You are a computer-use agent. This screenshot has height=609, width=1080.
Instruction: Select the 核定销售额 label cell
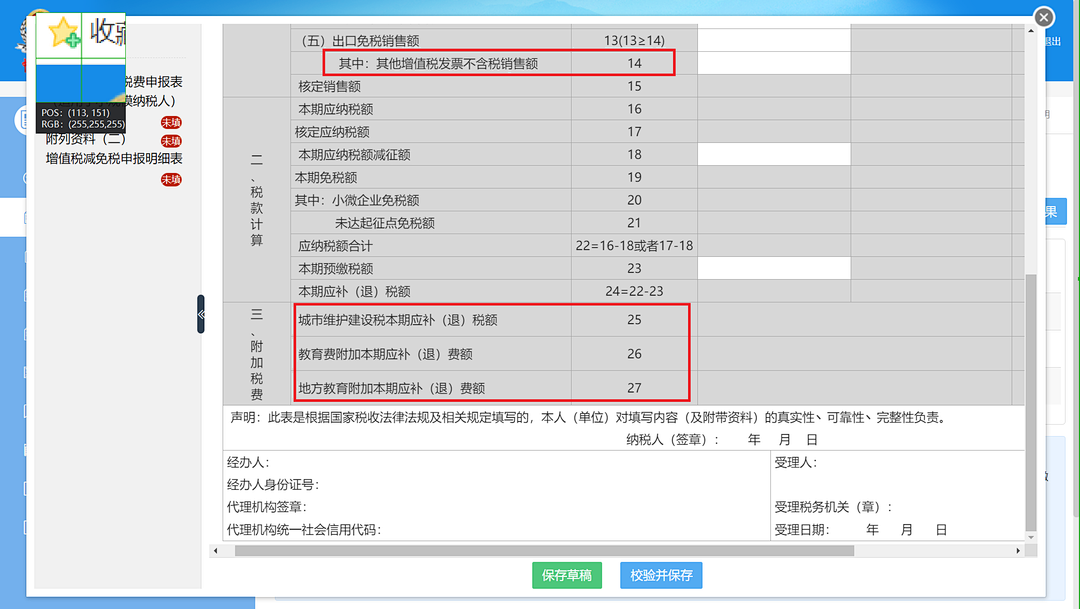click(x=431, y=86)
